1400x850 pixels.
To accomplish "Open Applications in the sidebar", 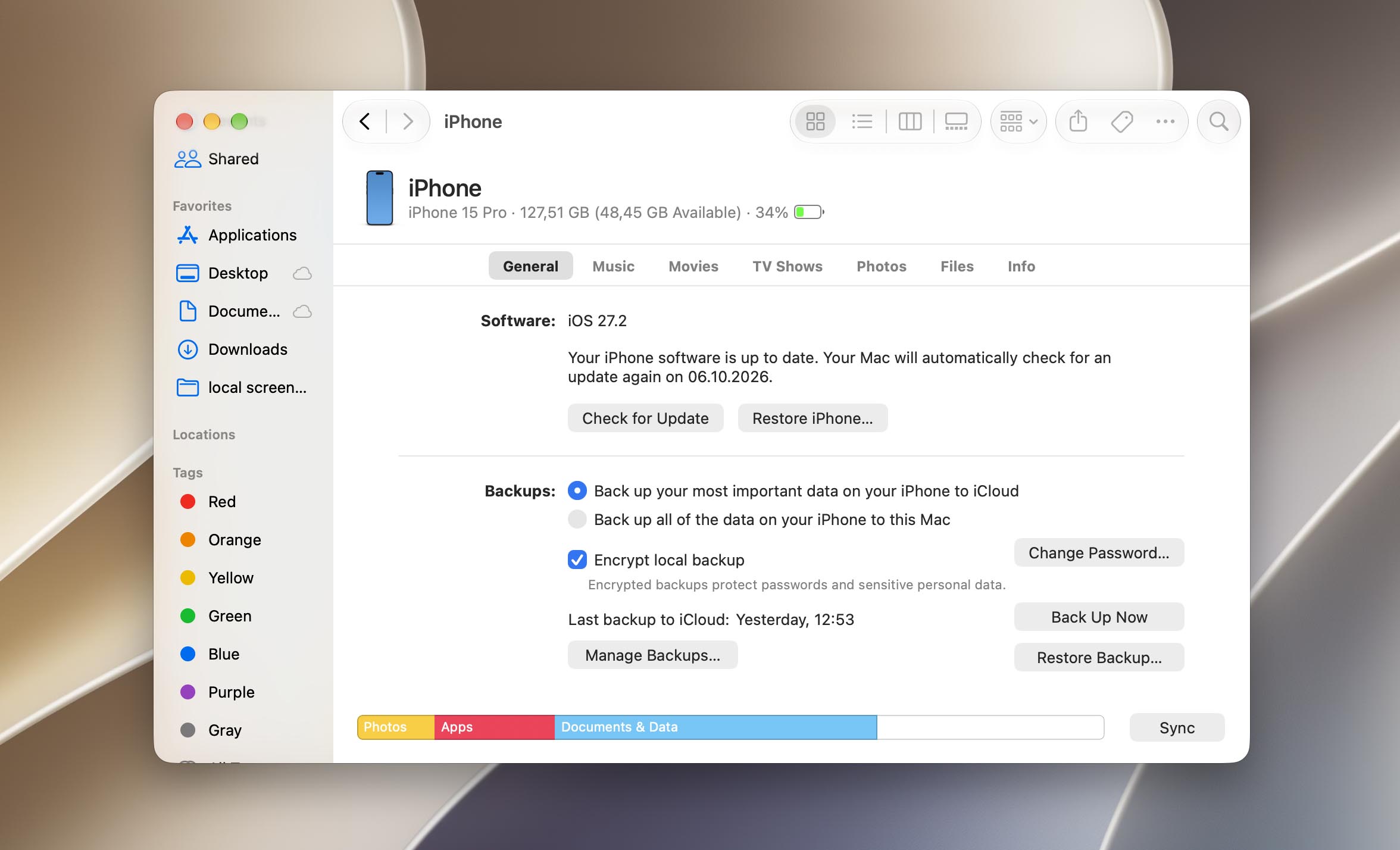I will (243, 235).
